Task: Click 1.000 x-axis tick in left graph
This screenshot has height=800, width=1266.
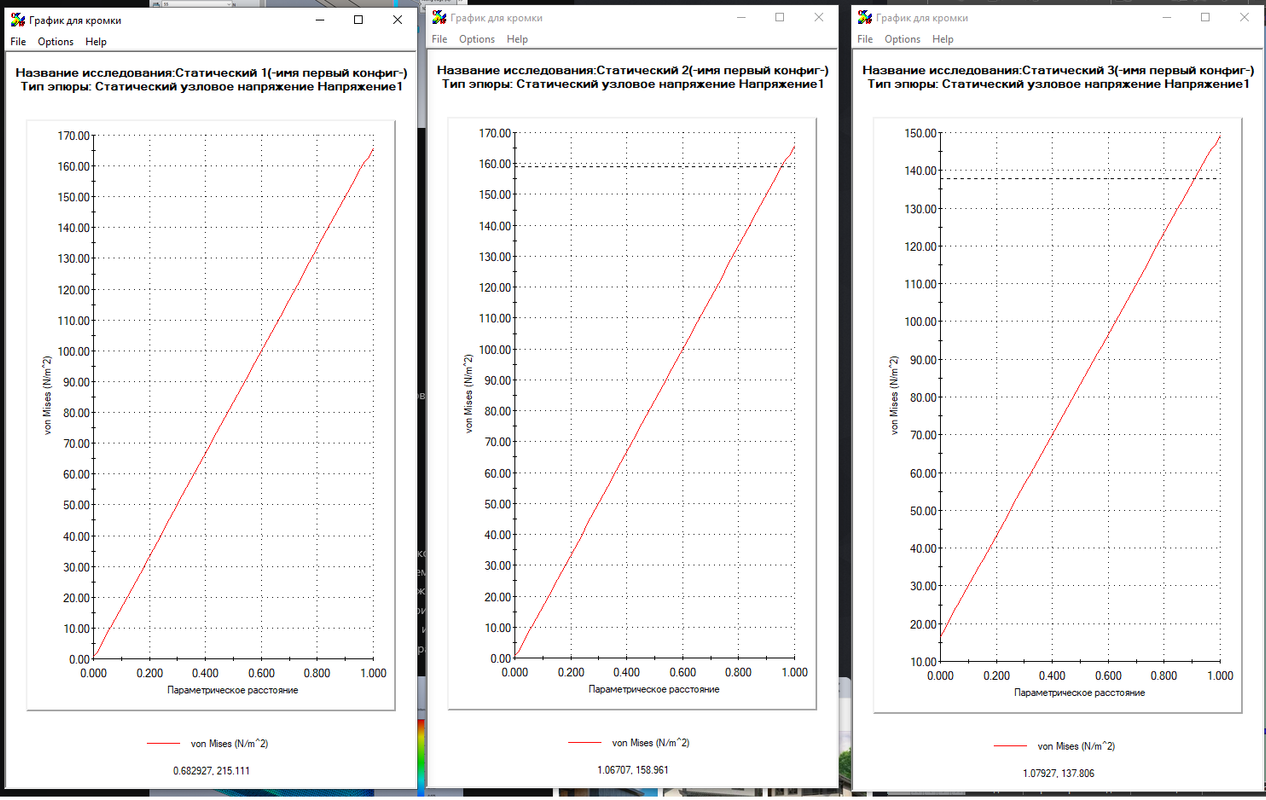Action: pos(373,675)
